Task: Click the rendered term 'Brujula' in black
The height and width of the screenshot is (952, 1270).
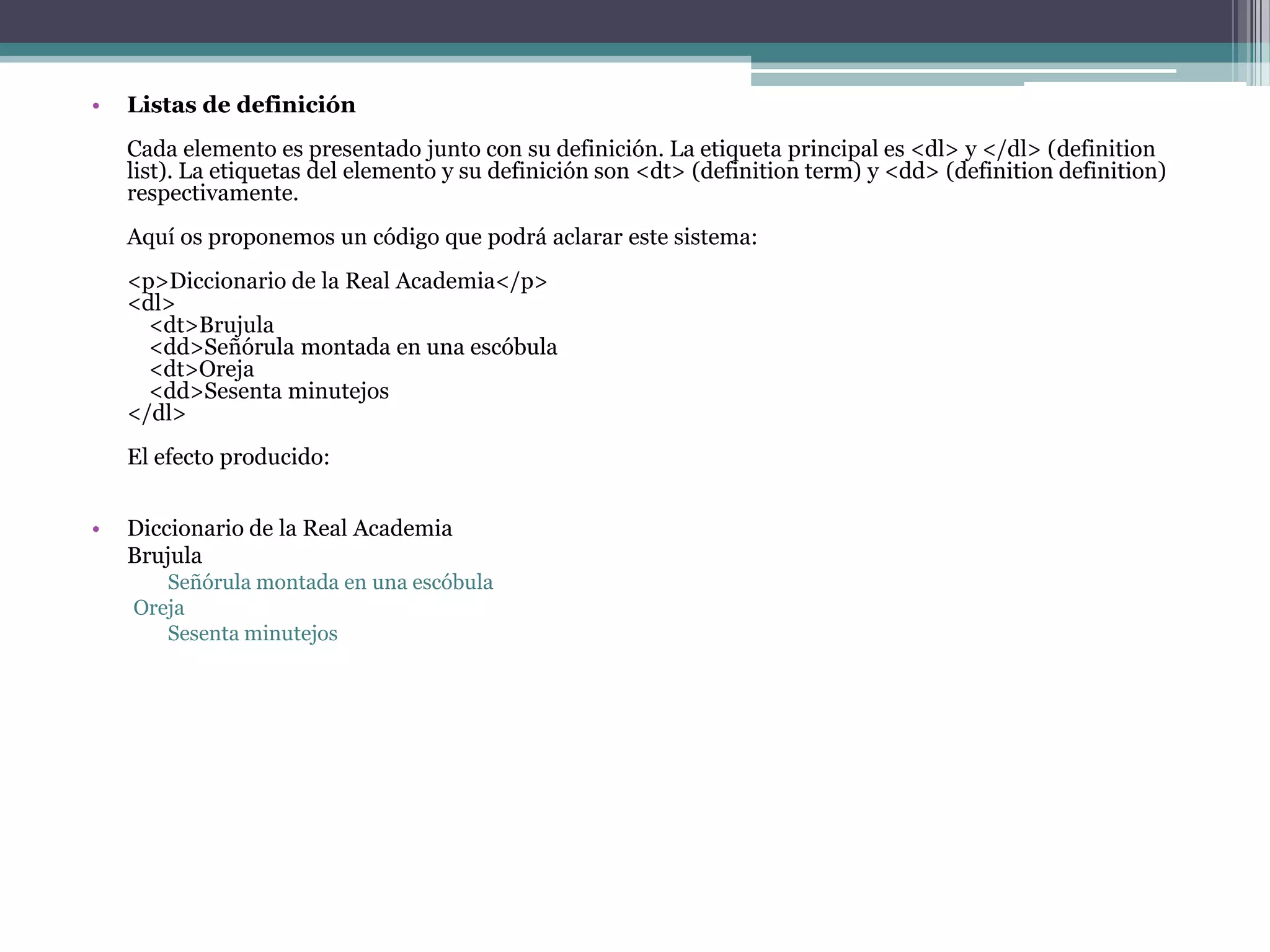Action: click(x=164, y=556)
